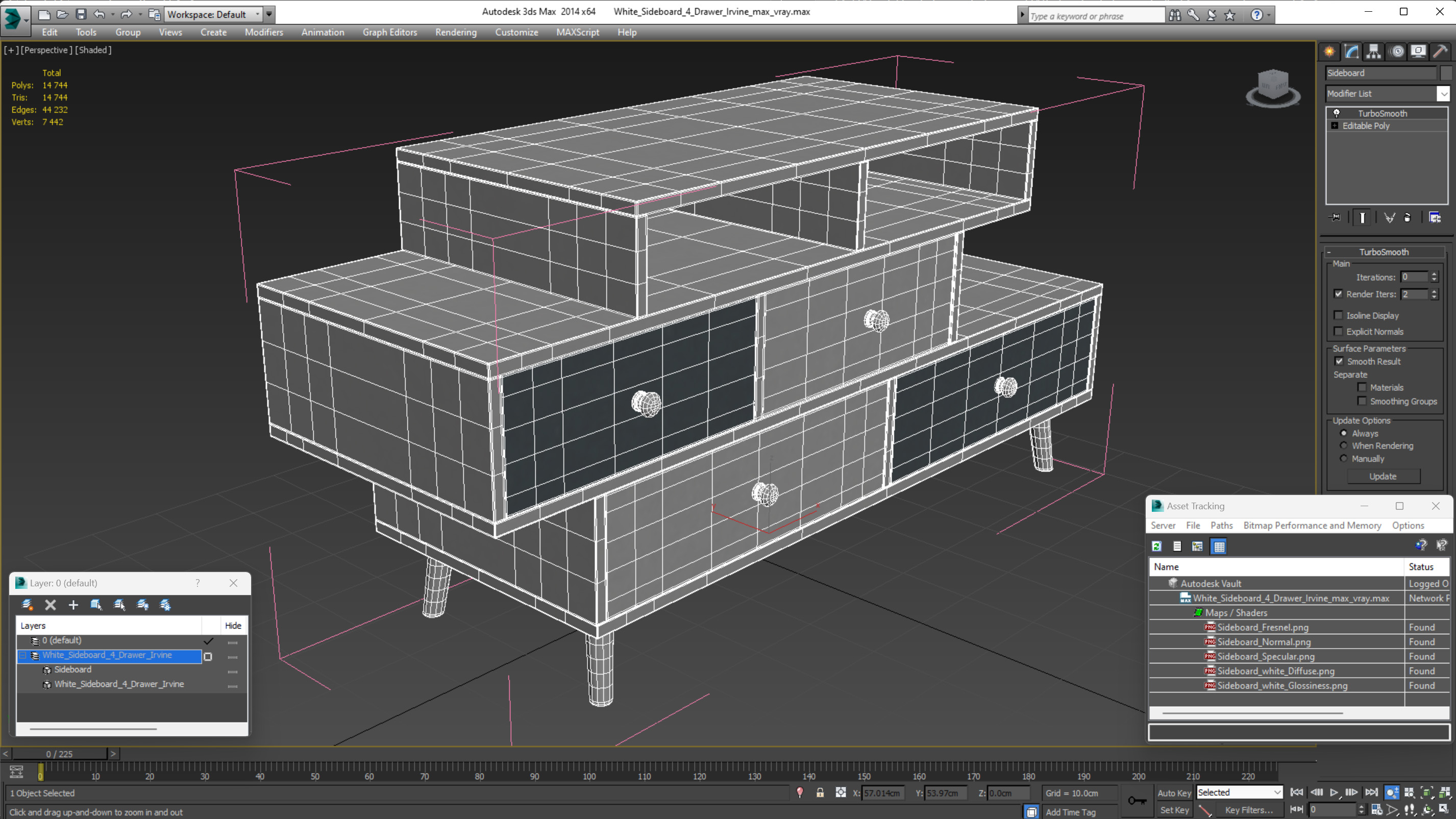Toggle the Auto Key button
The width and height of the screenshot is (1456, 819).
pyautogui.click(x=1174, y=792)
